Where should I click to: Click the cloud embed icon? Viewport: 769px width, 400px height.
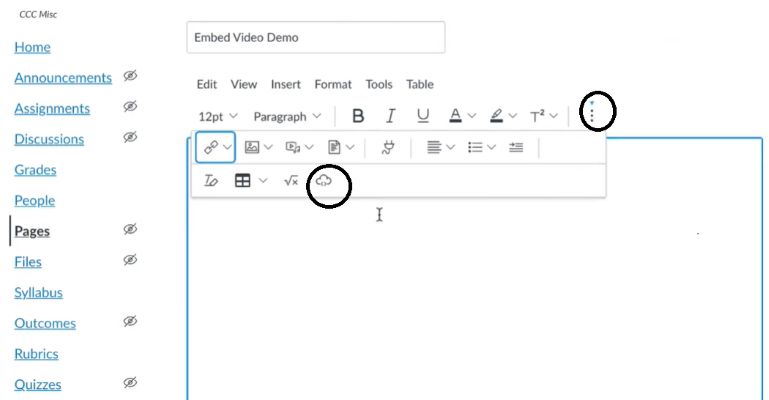pyautogui.click(x=324, y=181)
